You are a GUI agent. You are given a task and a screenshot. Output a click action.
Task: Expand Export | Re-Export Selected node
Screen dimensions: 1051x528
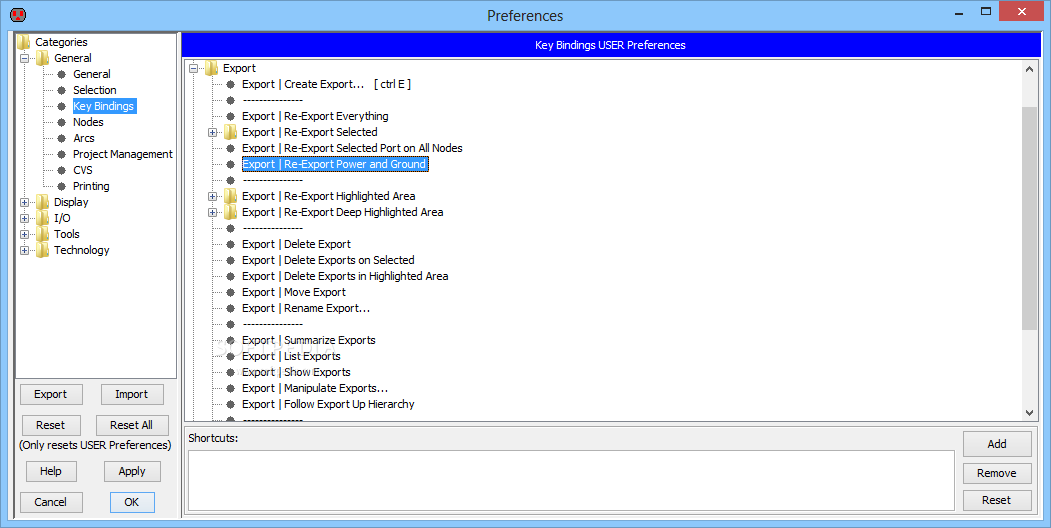tap(212, 133)
